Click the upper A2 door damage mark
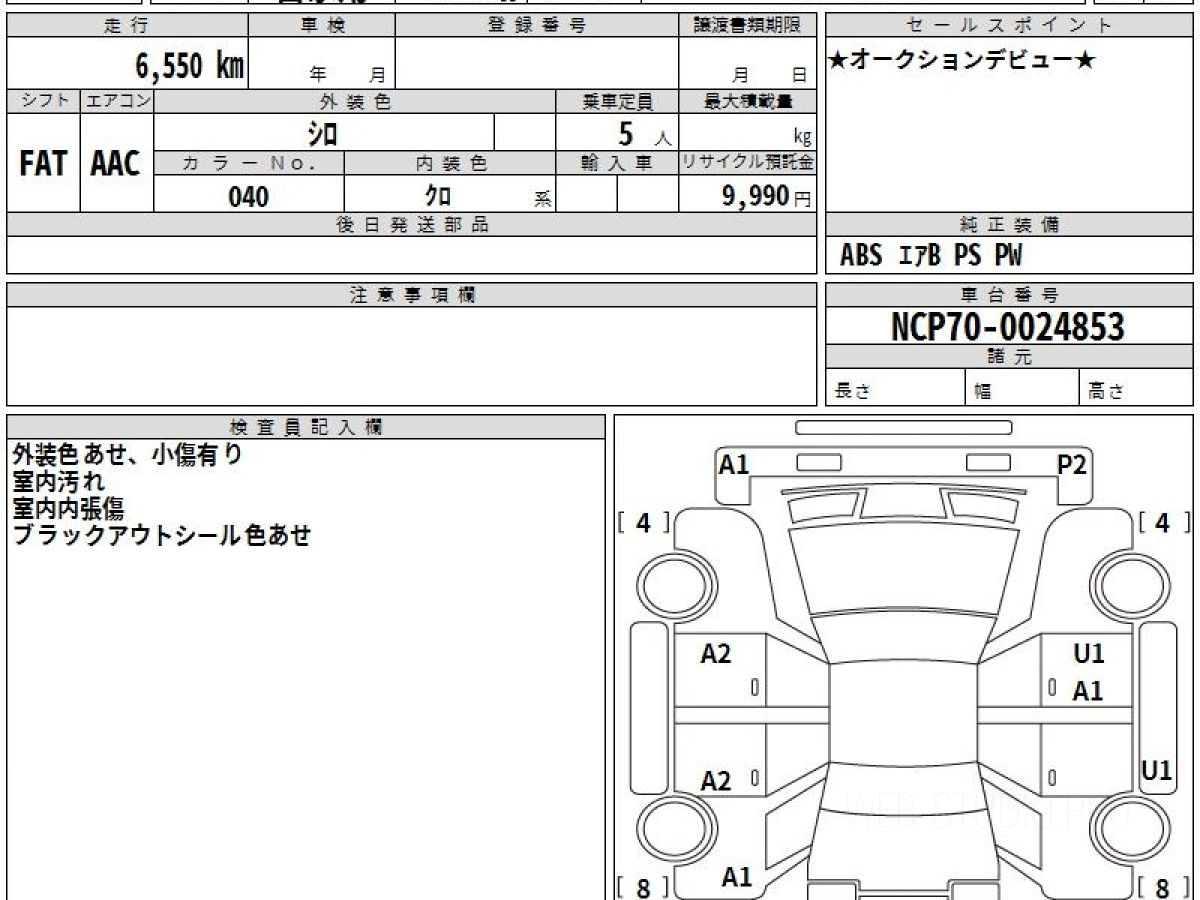This screenshot has width=1200, height=900. point(716,654)
